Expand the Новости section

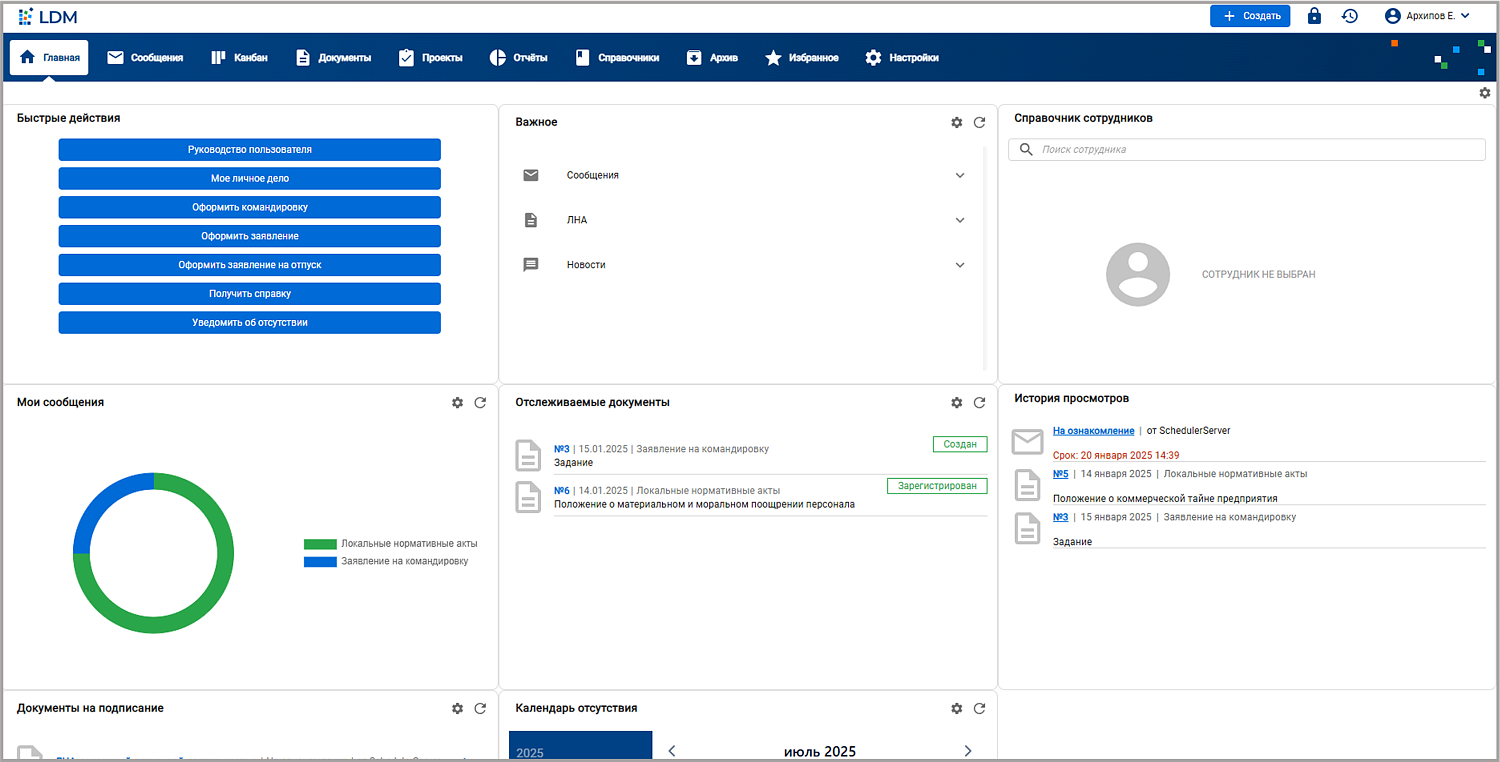tap(960, 265)
